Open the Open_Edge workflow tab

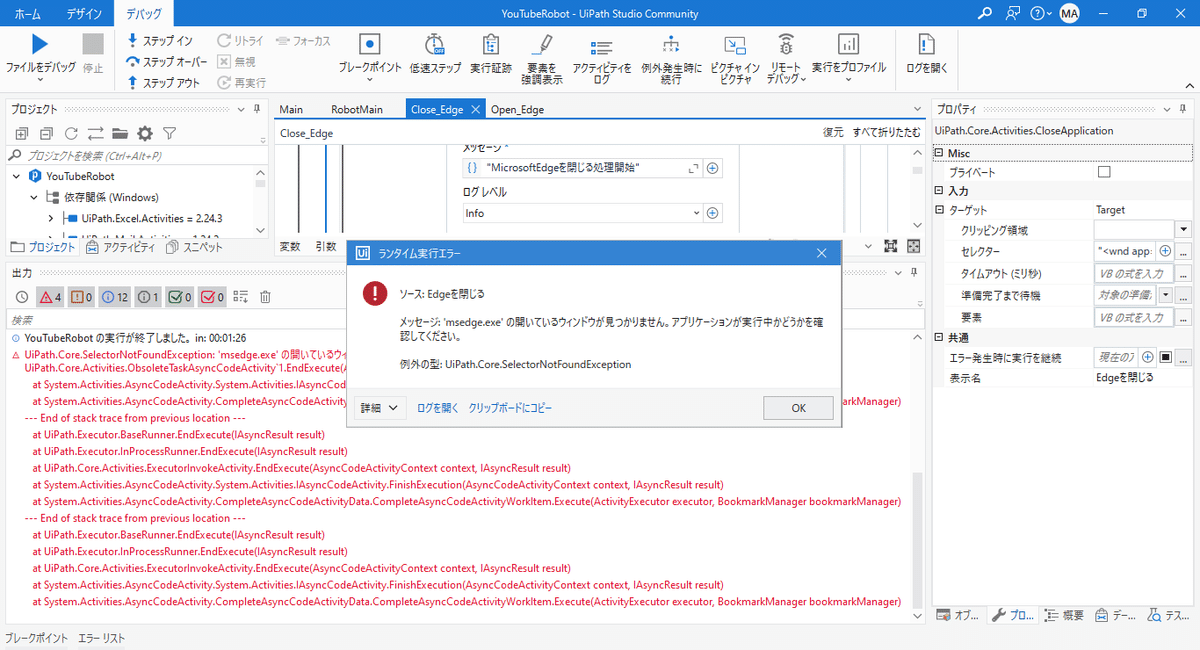(518, 109)
